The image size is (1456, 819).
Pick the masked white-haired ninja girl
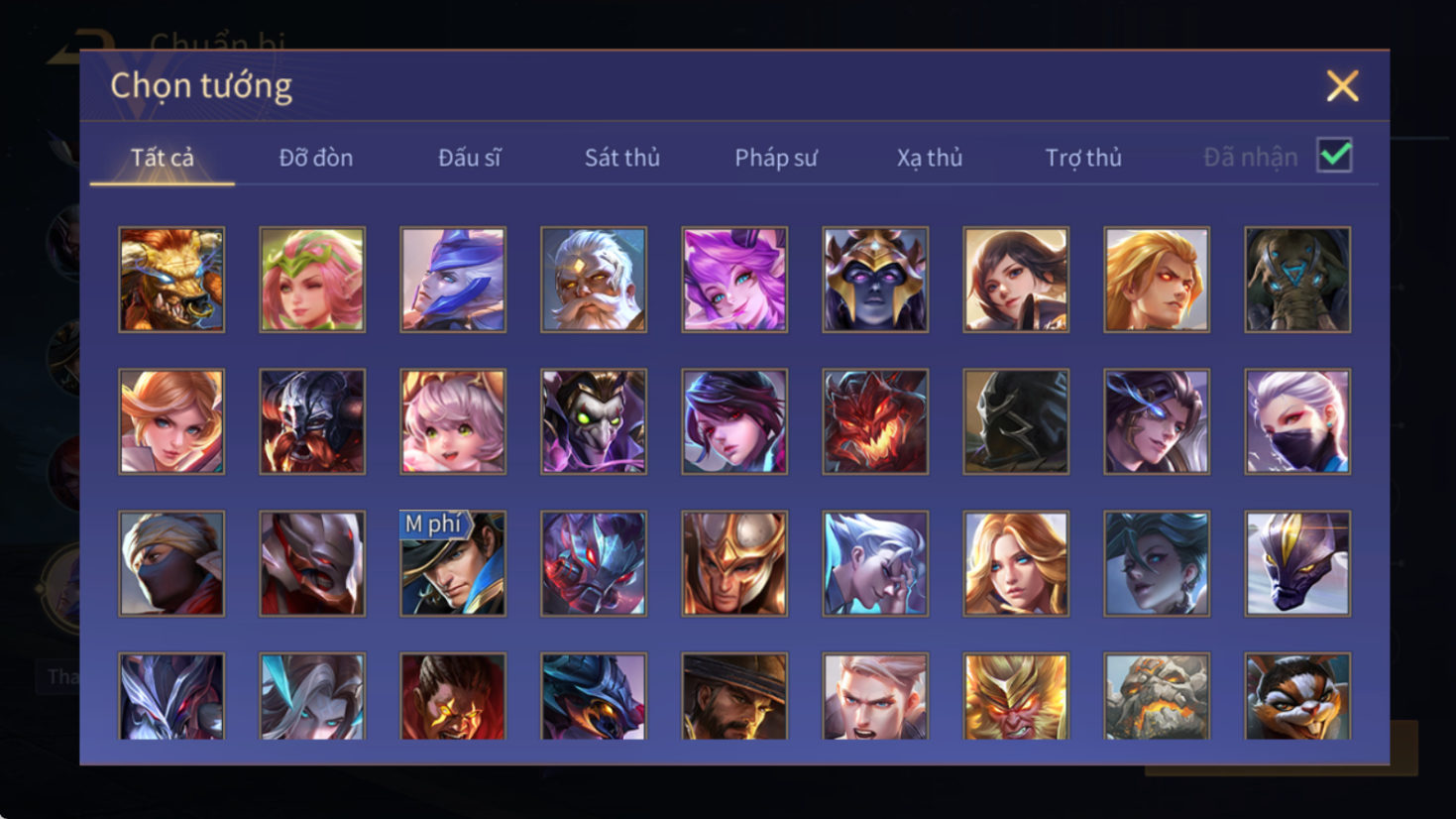click(1297, 421)
